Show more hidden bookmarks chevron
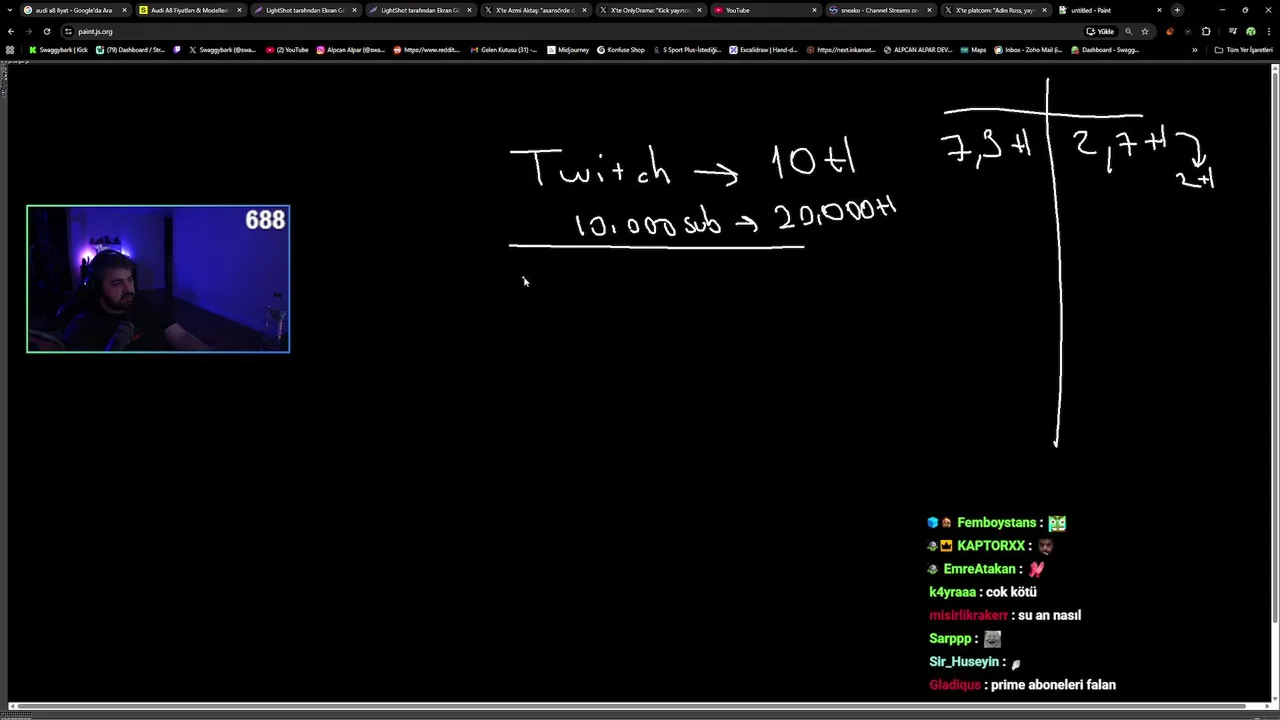Viewport: 1280px width, 720px height. 1194,50
